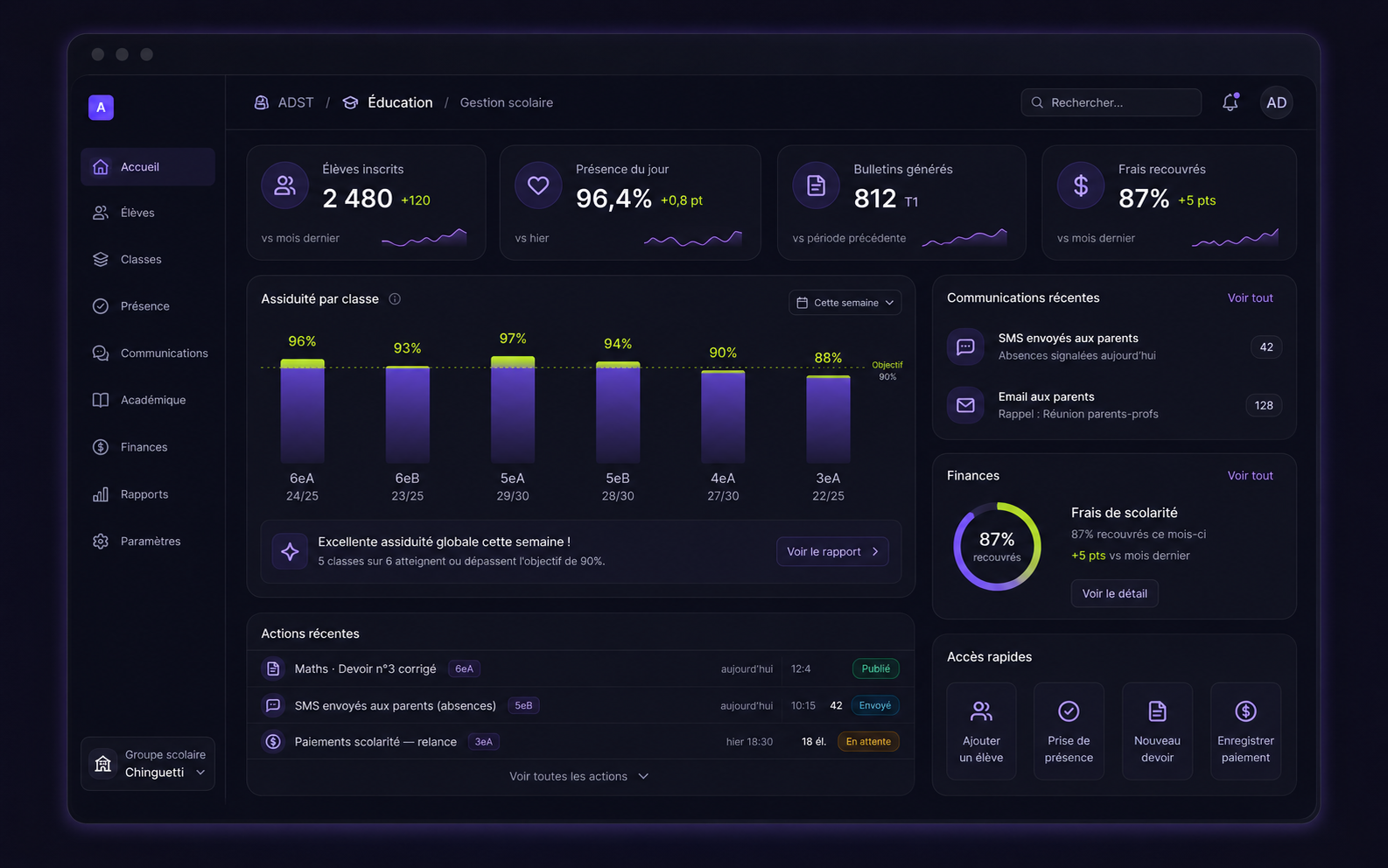Open the AD user avatar
This screenshot has height=868, width=1388.
pyautogui.click(x=1277, y=102)
